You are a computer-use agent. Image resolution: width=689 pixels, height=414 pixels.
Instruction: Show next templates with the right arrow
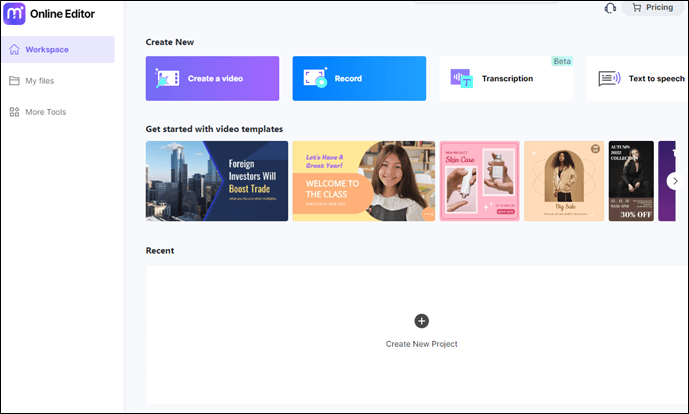675,181
